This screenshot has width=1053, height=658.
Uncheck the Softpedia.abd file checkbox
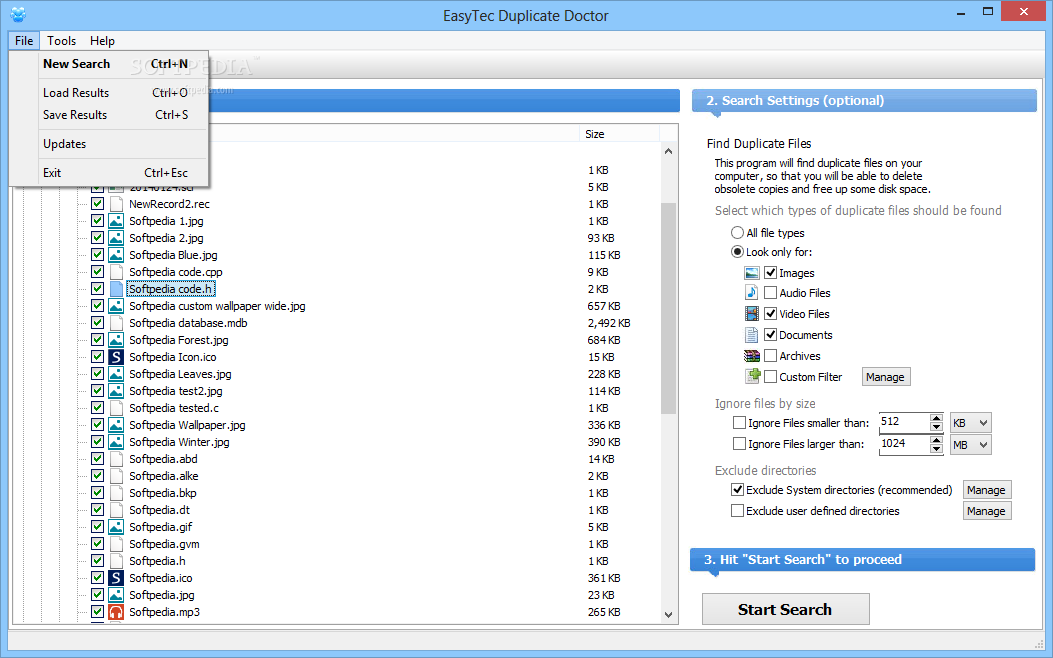(97, 459)
